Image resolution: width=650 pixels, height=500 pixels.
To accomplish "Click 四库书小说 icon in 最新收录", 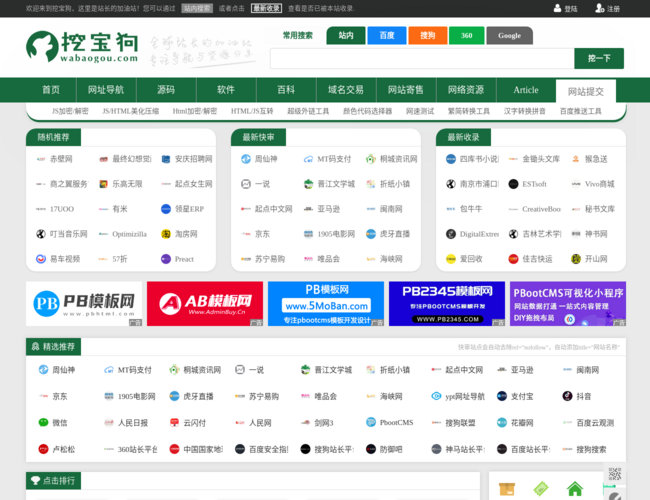I will click(x=451, y=159).
